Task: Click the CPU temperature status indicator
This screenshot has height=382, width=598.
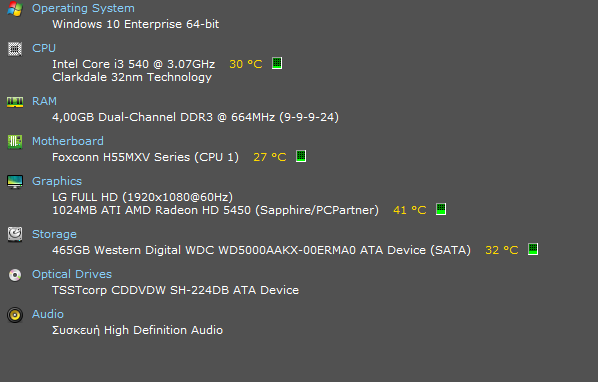Action: pos(277,63)
